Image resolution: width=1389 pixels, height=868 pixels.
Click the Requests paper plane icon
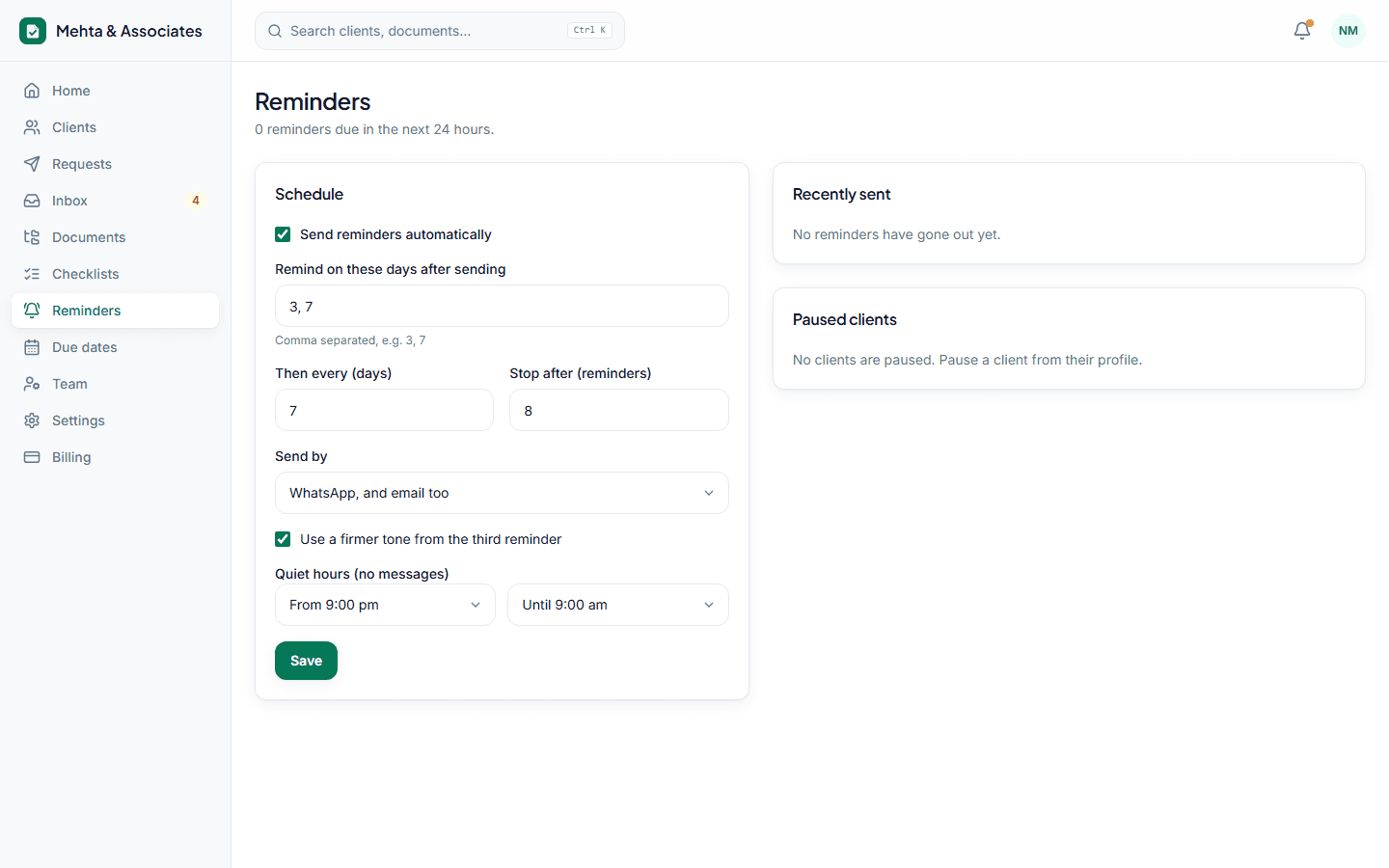pyautogui.click(x=32, y=164)
